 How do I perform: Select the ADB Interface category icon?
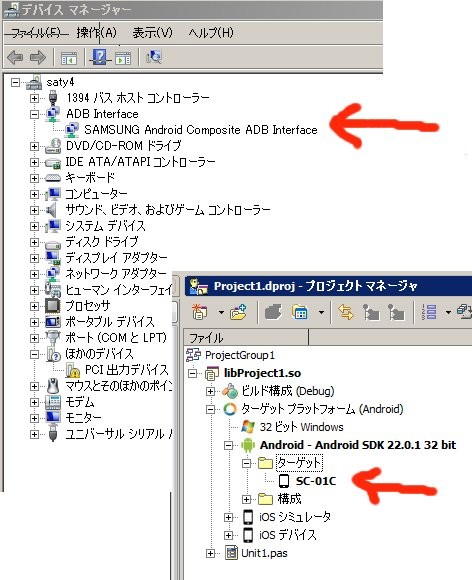point(53,114)
